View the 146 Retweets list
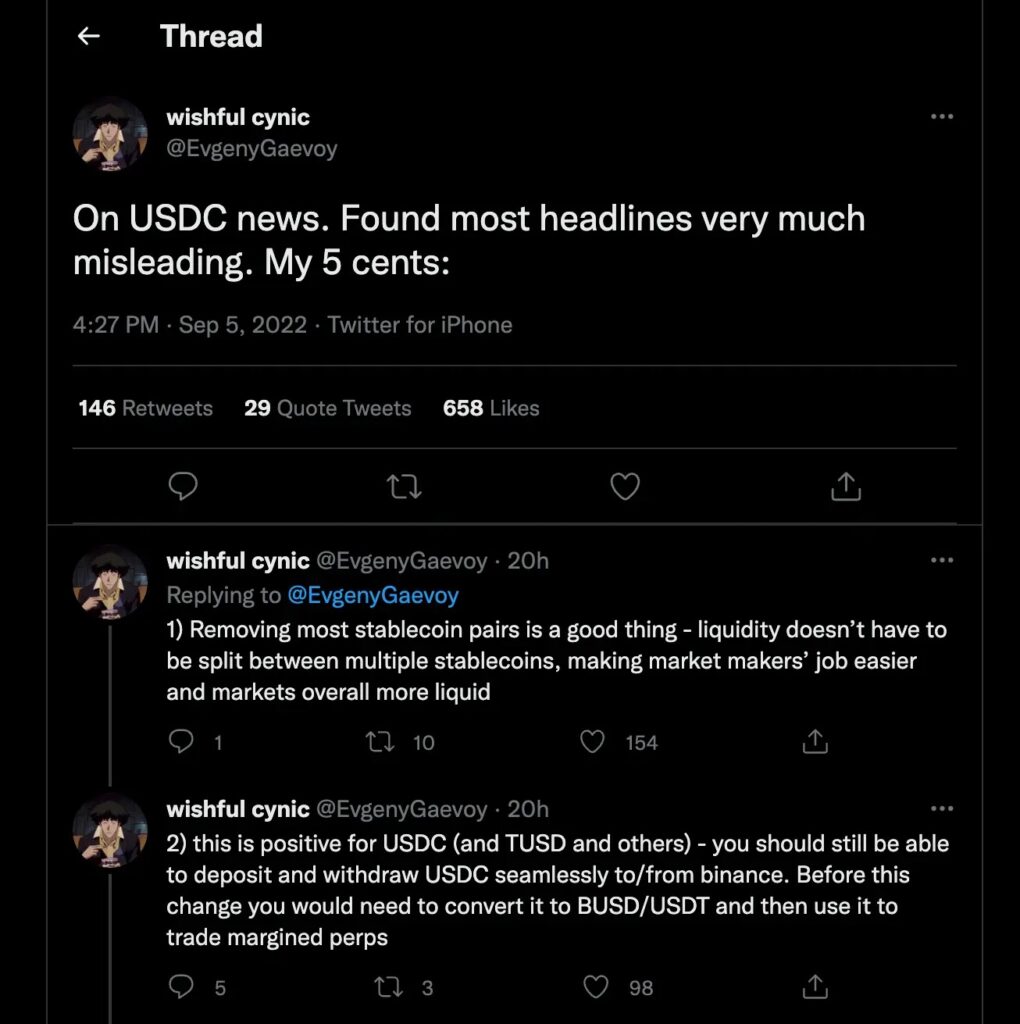The image size is (1020, 1024). pyautogui.click(x=145, y=408)
